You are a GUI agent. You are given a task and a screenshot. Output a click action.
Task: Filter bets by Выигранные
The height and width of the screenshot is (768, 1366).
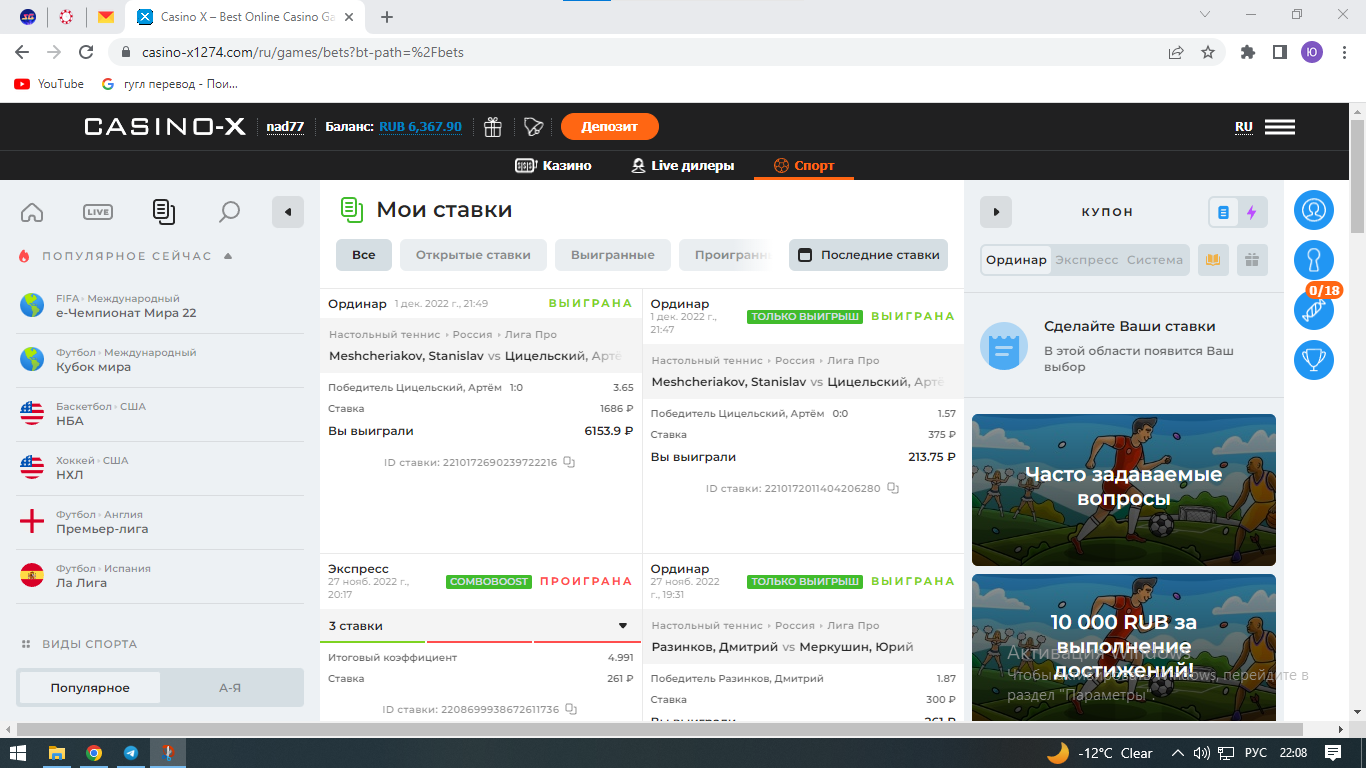612,255
